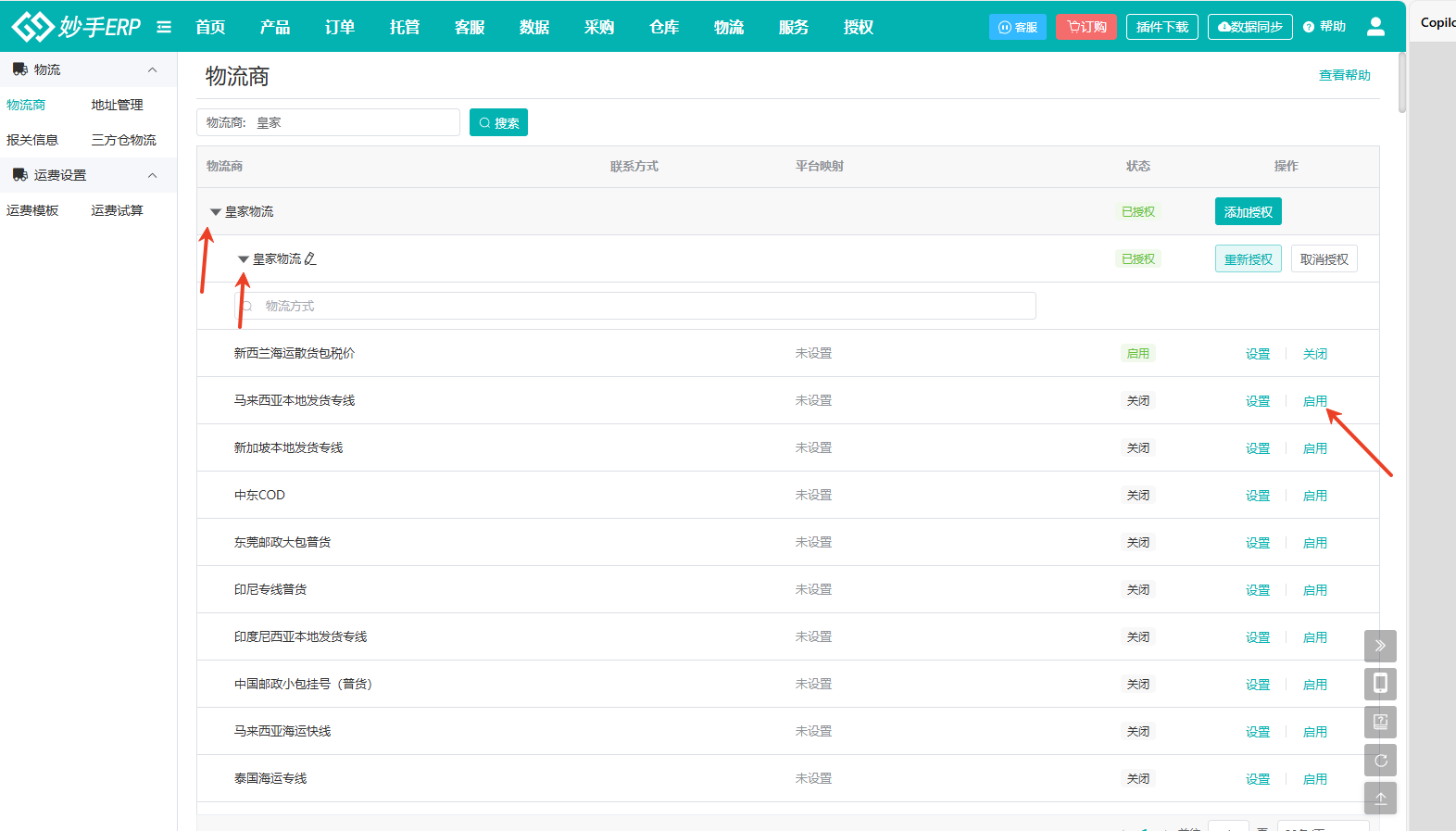Click 启用 for 新加坡本地发货专线

click(x=1315, y=448)
